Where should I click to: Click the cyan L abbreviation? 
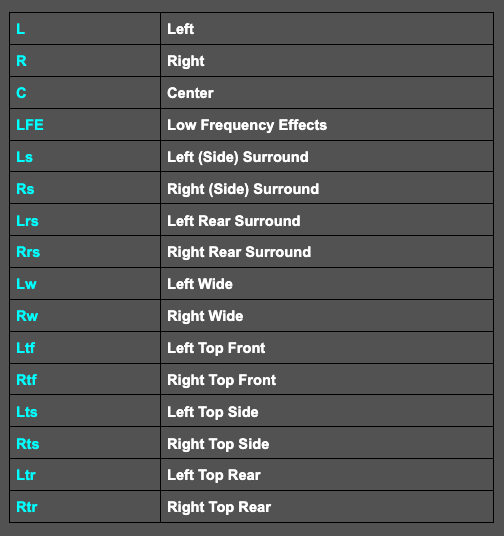[x=21, y=29]
